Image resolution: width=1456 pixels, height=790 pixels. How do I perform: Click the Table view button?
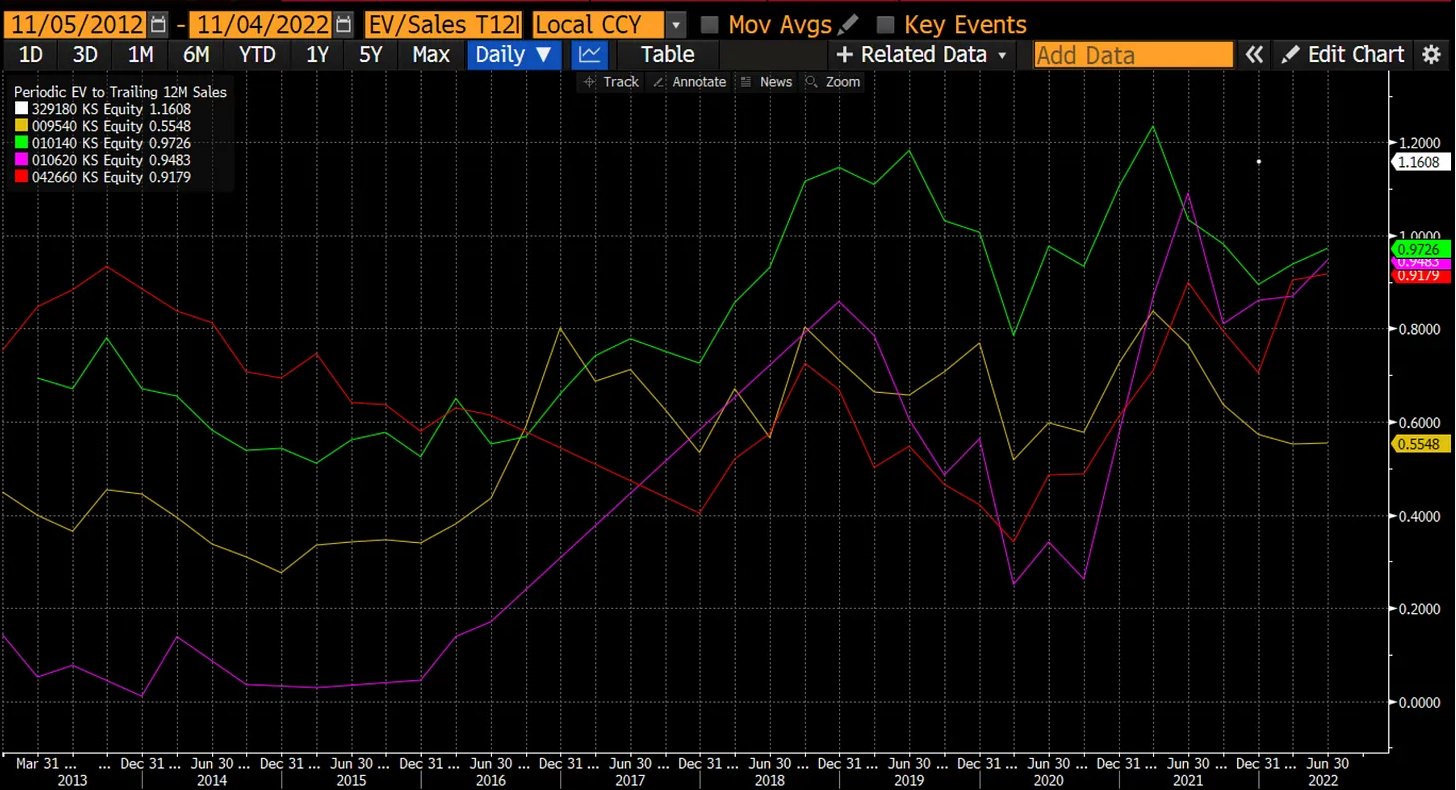pyautogui.click(x=667, y=55)
